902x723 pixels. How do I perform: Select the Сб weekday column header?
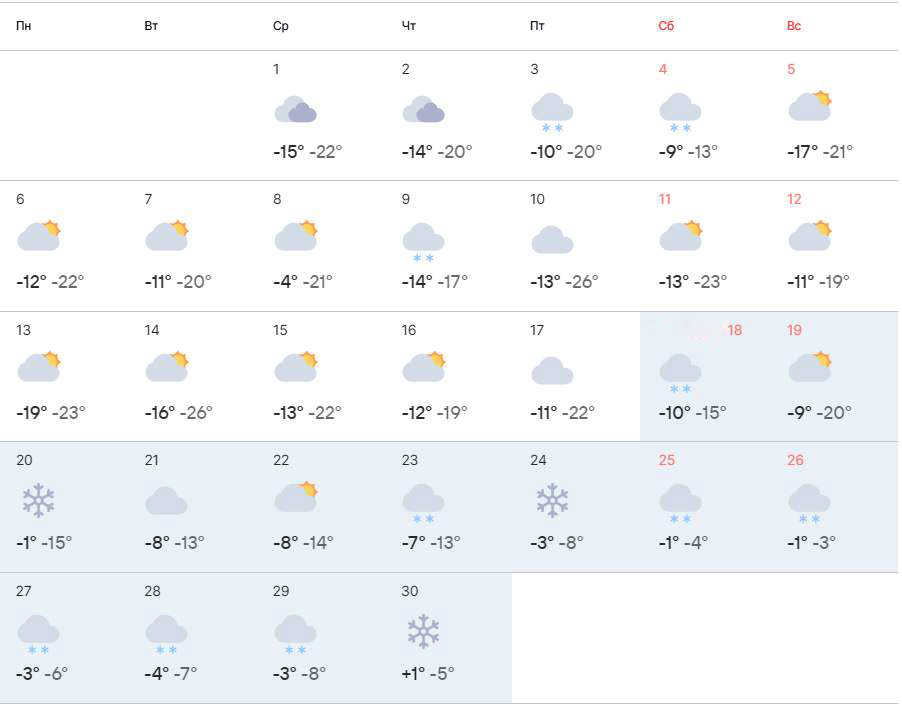pos(666,26)
